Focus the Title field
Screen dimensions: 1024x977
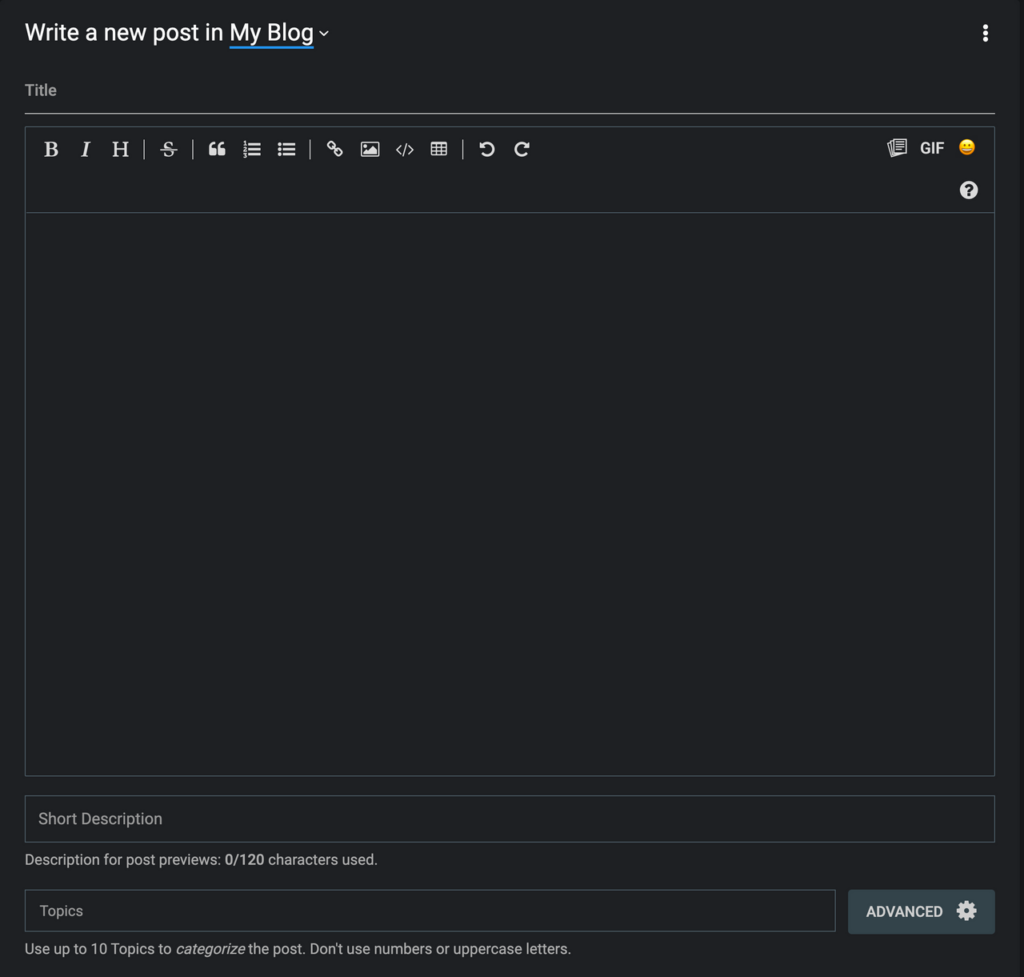509,91
